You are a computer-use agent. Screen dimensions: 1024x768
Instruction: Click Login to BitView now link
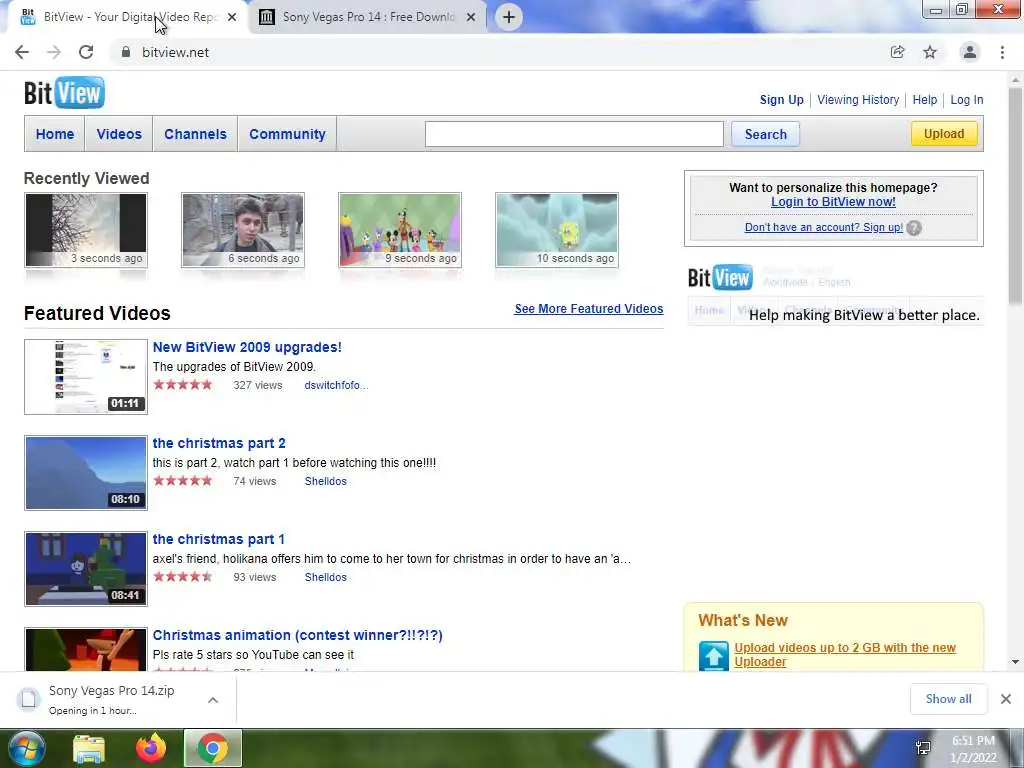coord(833,202)
